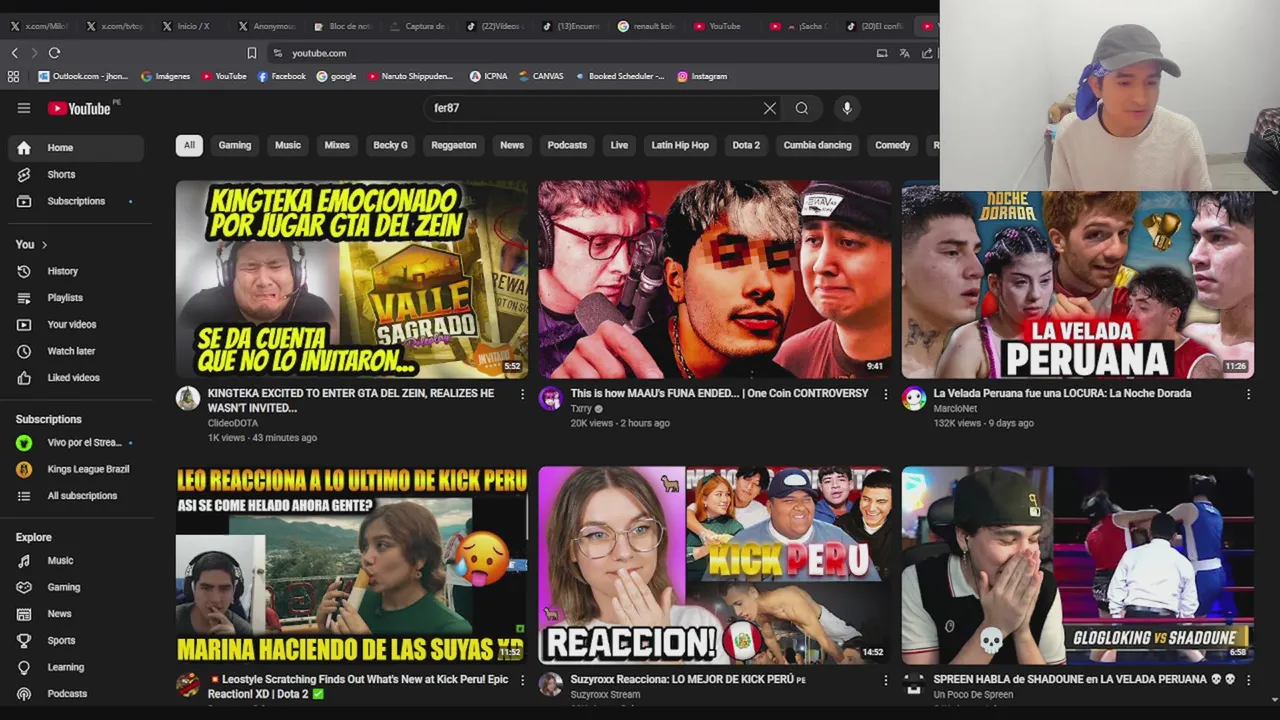Select the Mixes filter chip
1280x720 pixels.
337,145
